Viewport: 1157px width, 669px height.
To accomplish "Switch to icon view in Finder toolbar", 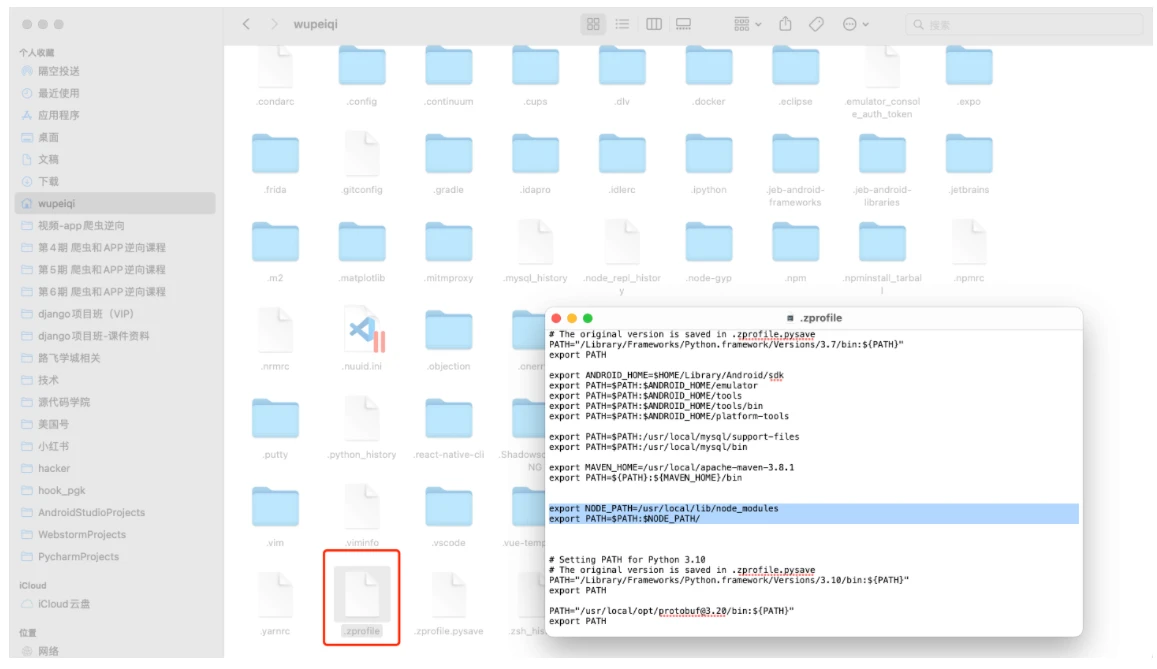I will [593, 24].
